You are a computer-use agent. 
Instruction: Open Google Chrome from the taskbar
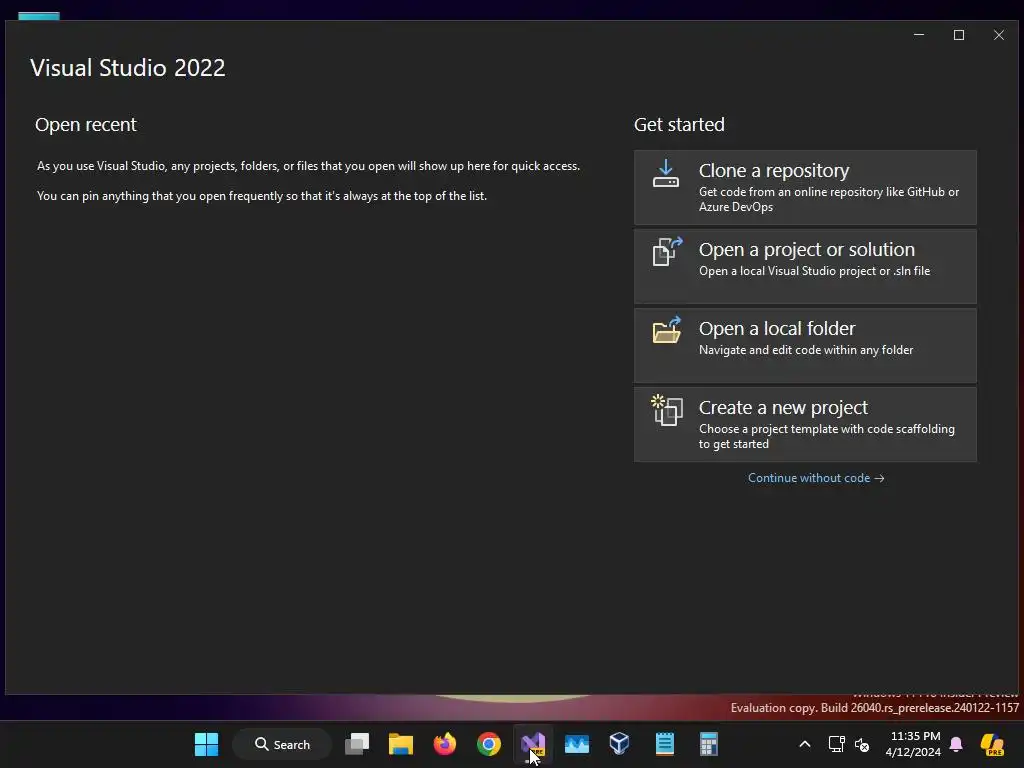[x=488, y=744]
